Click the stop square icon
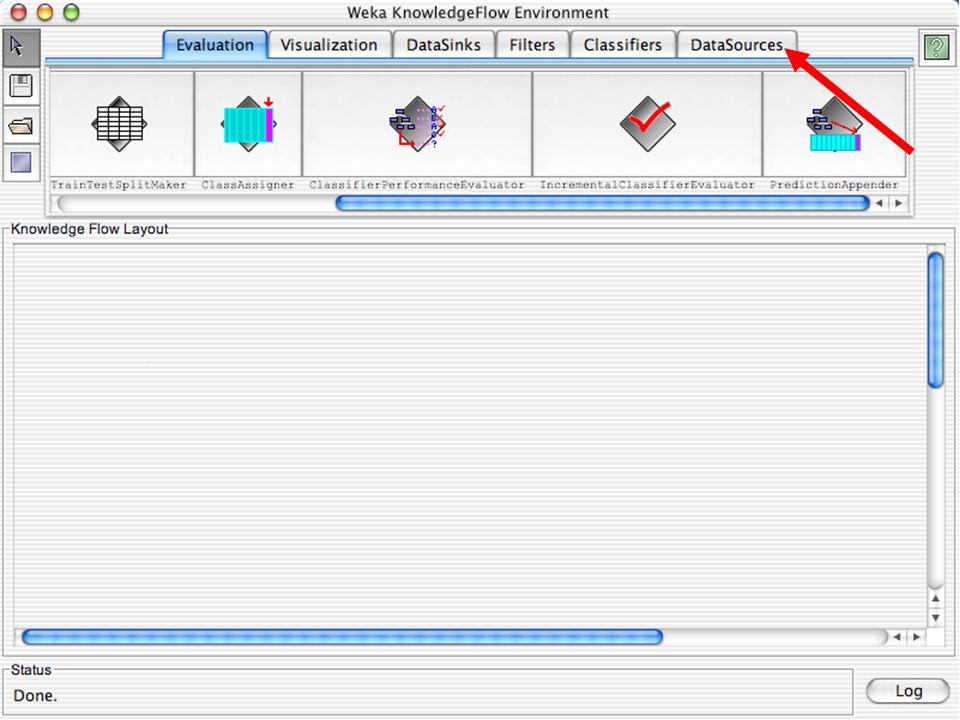The image size is (960, 720). click(21, 163)
